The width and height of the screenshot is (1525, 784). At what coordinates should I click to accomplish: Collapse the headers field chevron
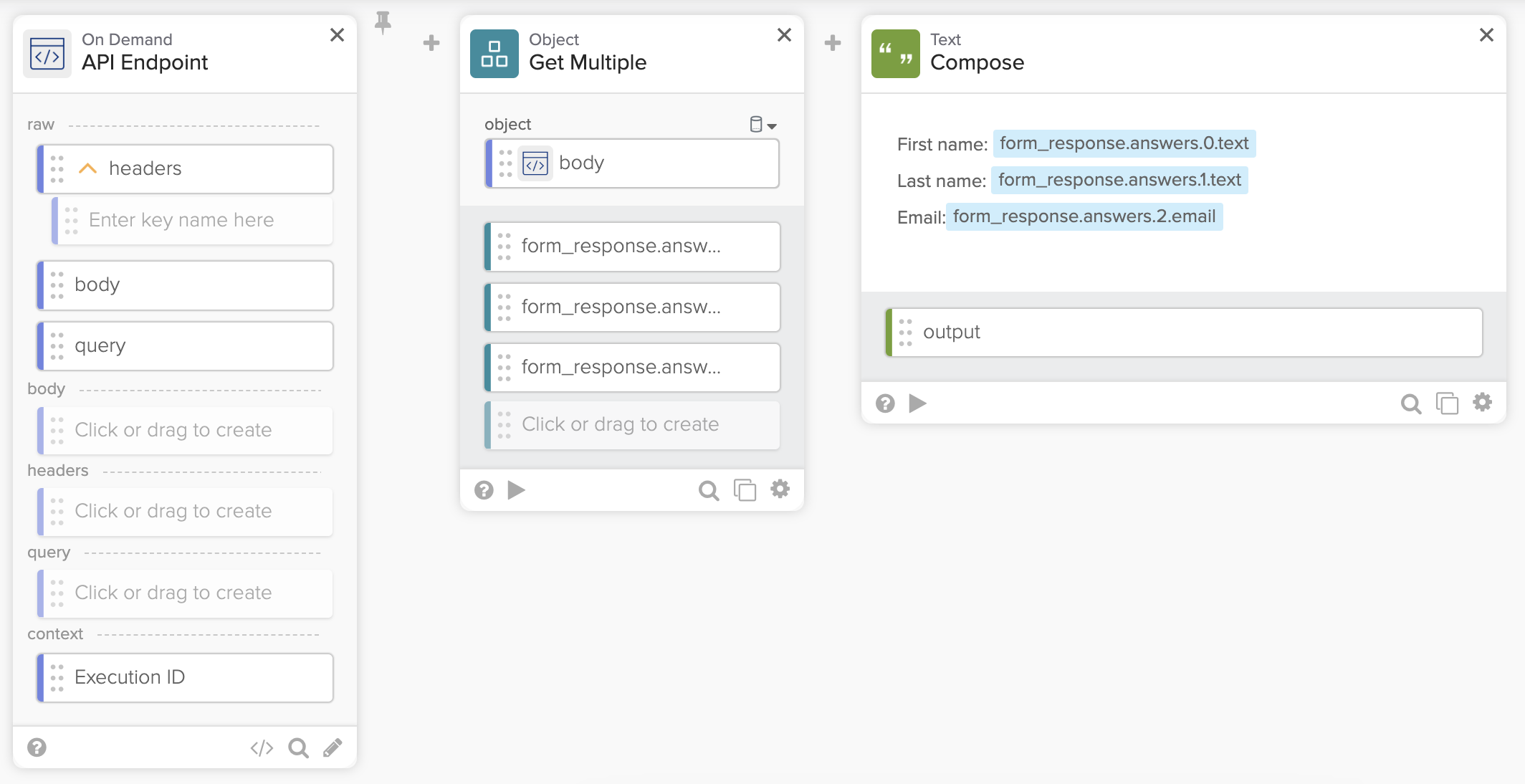pos(87,168)
